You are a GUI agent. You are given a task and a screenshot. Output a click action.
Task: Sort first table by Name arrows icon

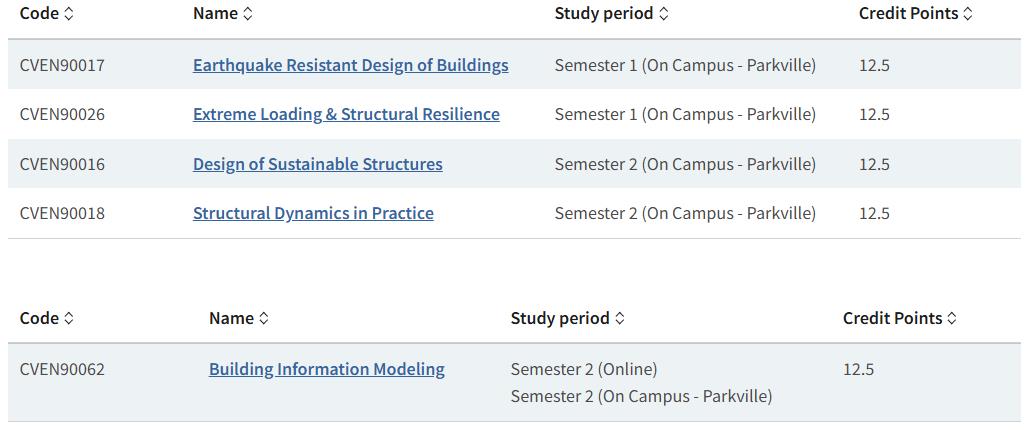click(247, 14)
